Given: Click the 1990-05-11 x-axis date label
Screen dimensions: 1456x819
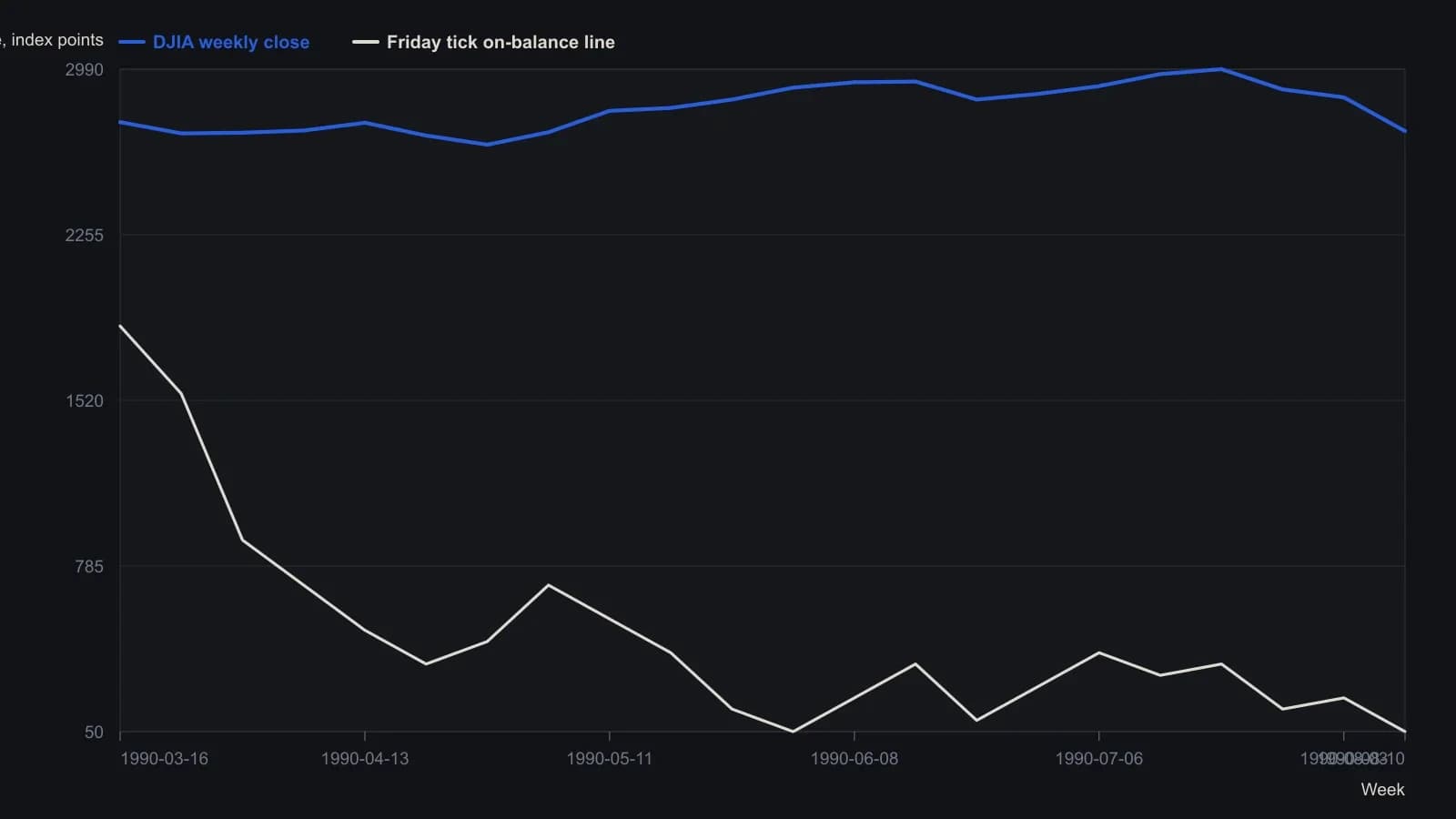Looking at the screenshot, I should [x=610, y=759].
